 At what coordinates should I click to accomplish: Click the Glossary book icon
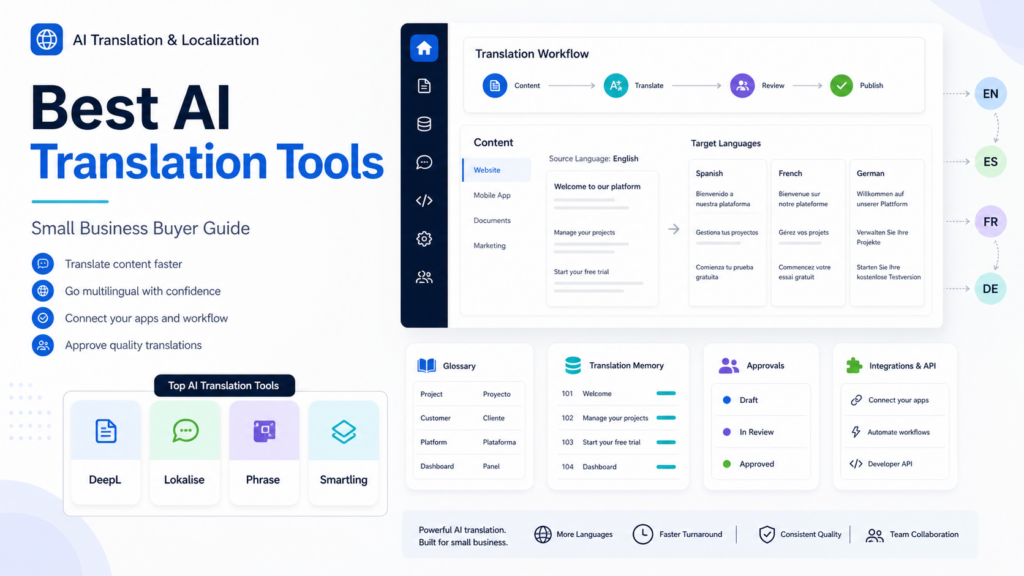coord(426,365)
